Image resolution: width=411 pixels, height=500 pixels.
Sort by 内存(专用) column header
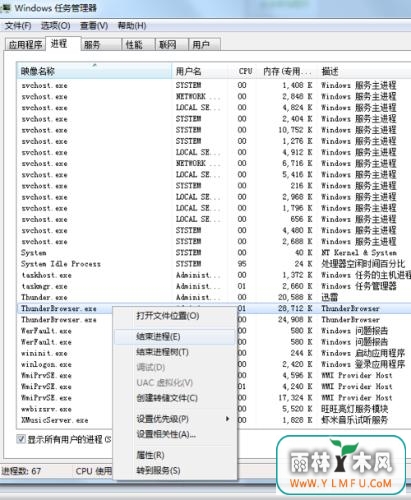[287, 71]
